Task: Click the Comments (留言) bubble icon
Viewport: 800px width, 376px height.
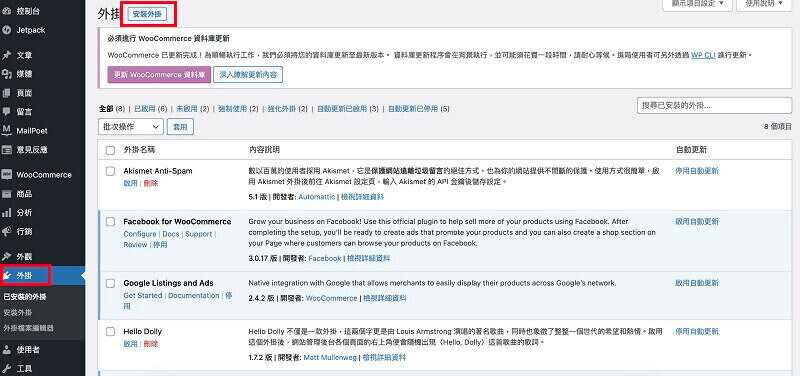Action: point(7,112)
